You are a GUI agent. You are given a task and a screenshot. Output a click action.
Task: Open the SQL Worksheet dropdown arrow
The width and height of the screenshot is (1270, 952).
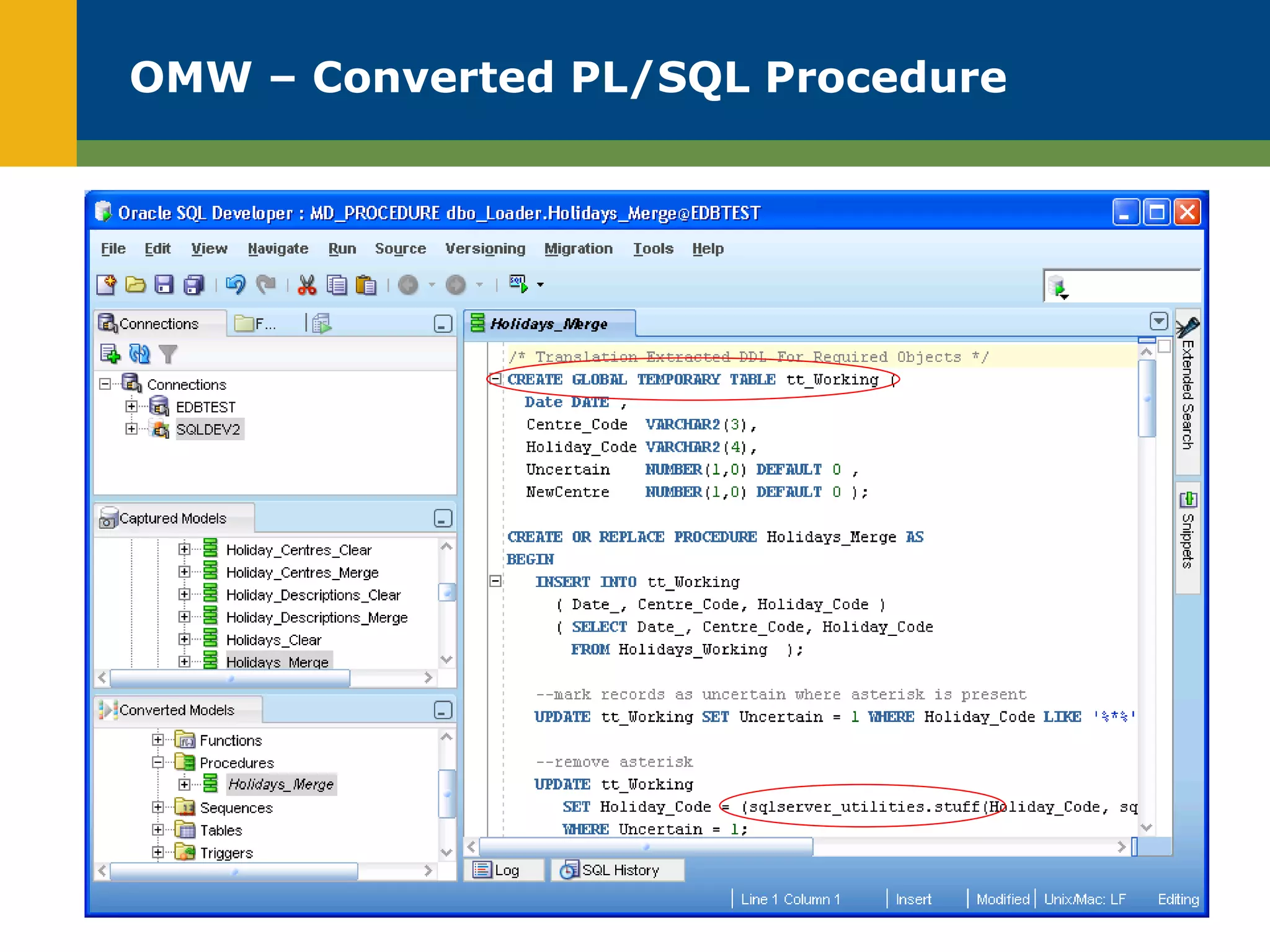[x=541, y=285]
